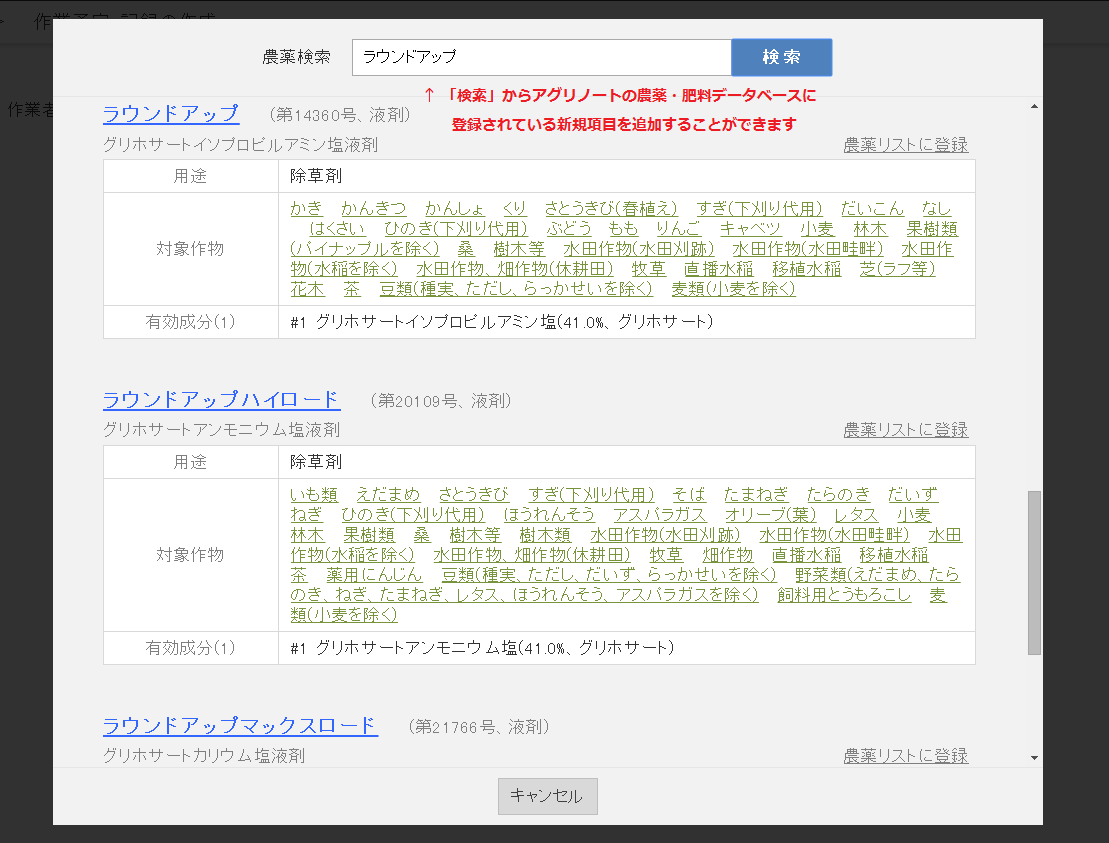Click registration text (第20109号、液剤)

(441, 402)
